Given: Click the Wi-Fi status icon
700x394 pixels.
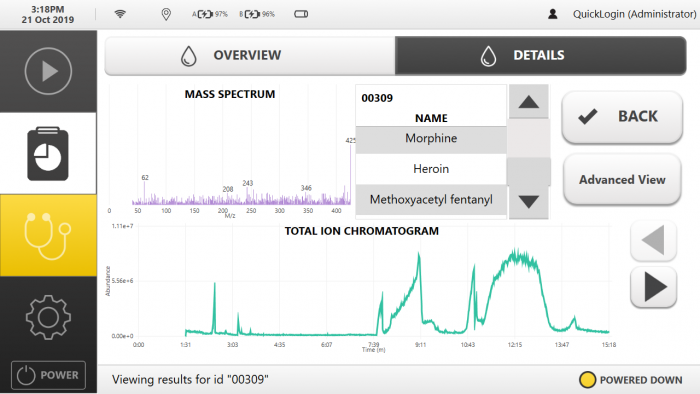Looking at the screenshot, I should (120, 14).
